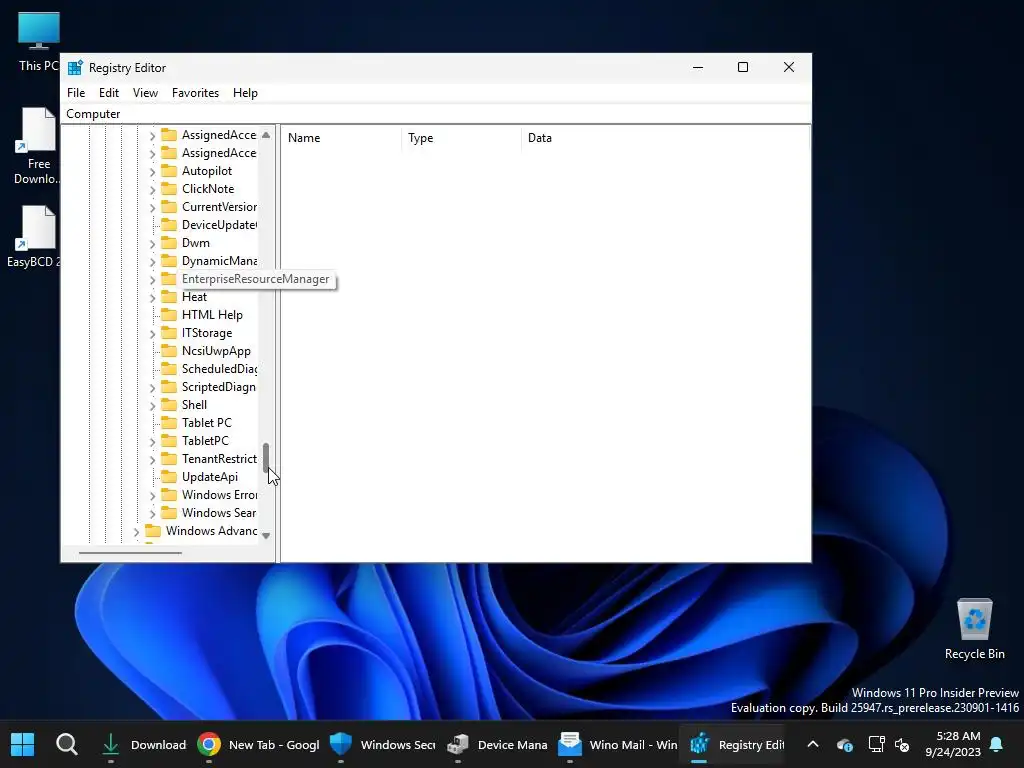Switch to the Download taskbar app
Image resolution: width=1024 pixels, height=768 pixels.
pyautogui.click(x=144, y=744)
